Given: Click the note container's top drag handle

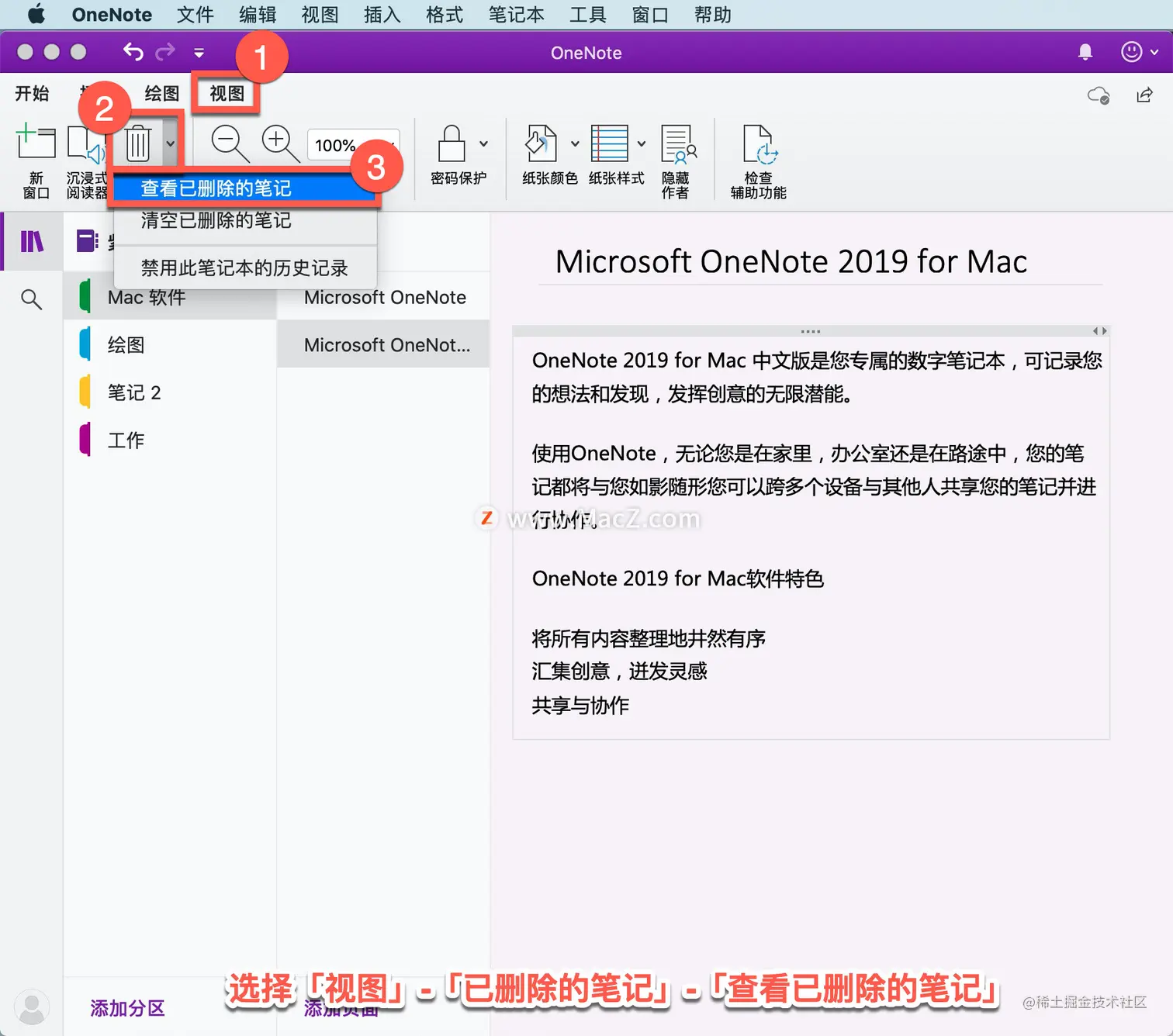Looking at the screenshot, I should [811, 331].
